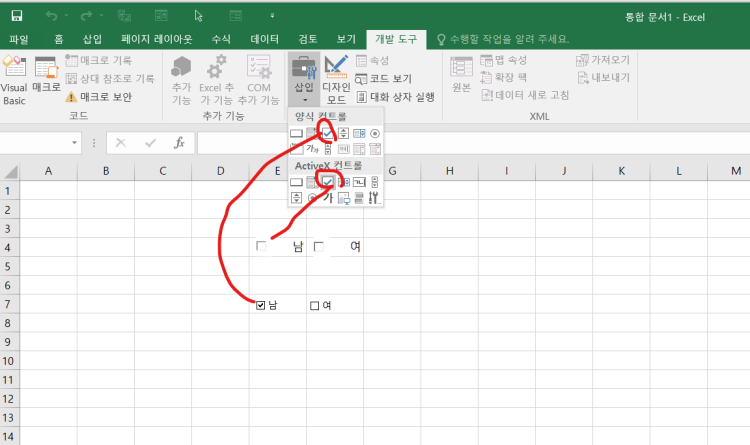Screen dimensions: 750x445
Task: Select the form control option button icon
Action: click(375, 133)
